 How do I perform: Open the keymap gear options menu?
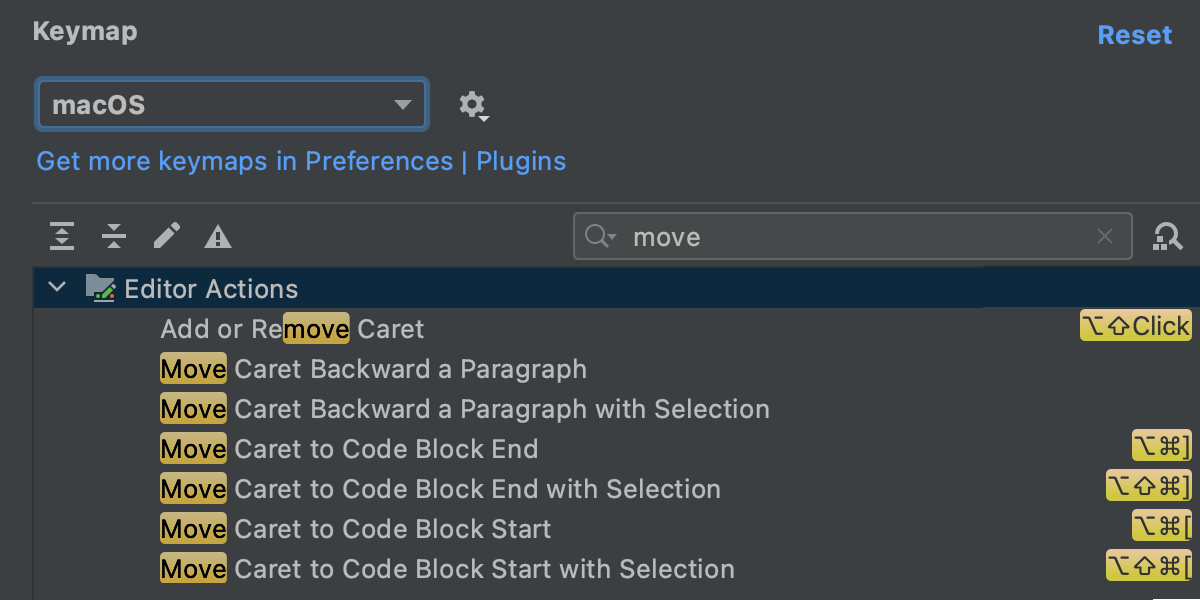coord(472,105)
